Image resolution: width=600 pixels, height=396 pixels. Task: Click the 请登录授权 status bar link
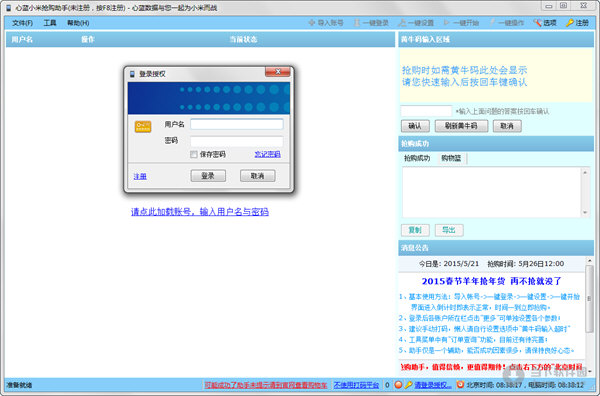(x=433, y=385)
